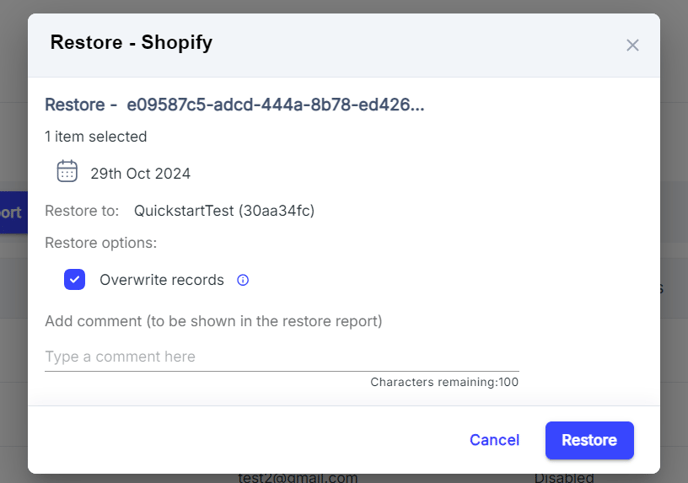
Task: Select the QuickstartTest (30aa34fc) destination
Action: click(224, 211)
